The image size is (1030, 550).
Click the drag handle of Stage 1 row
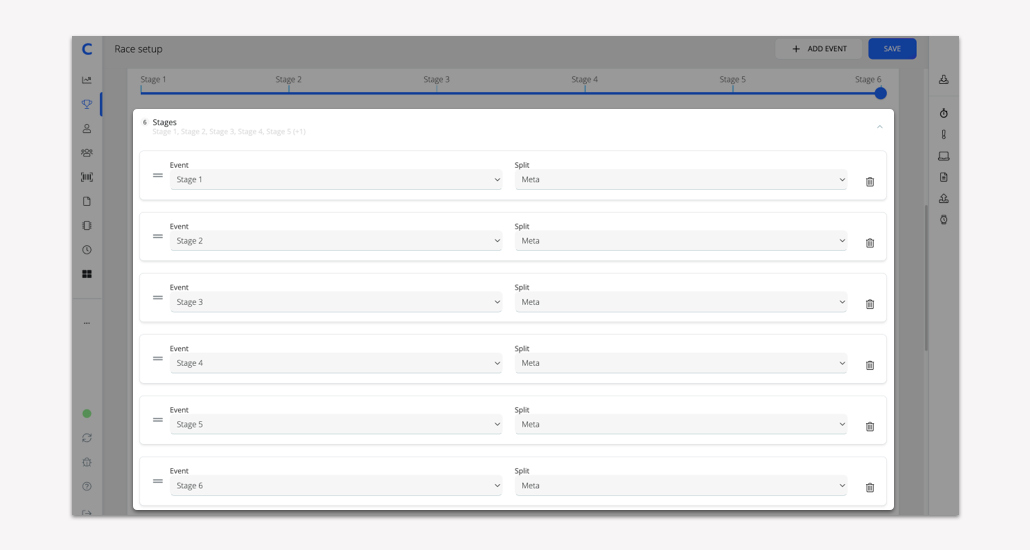(158, 175)
